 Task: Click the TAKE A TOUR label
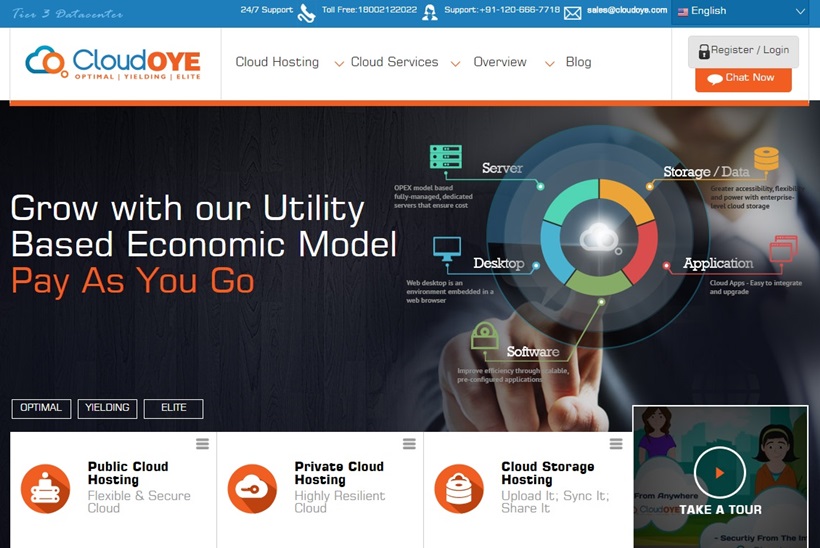pos(720,509)
